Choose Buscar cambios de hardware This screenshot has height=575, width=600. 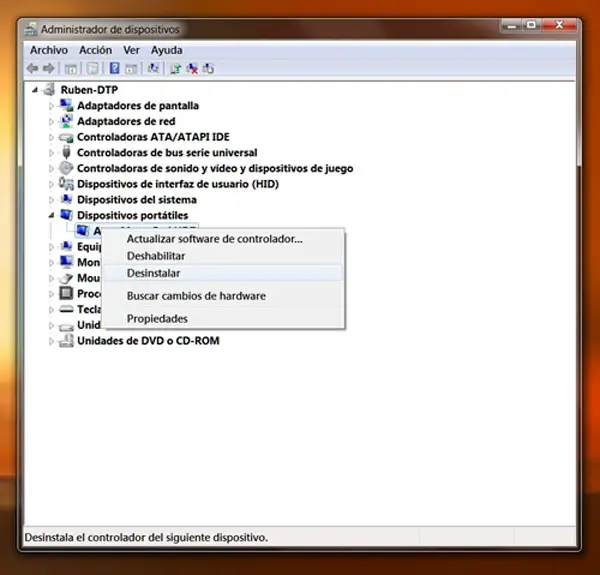[223, 296]
